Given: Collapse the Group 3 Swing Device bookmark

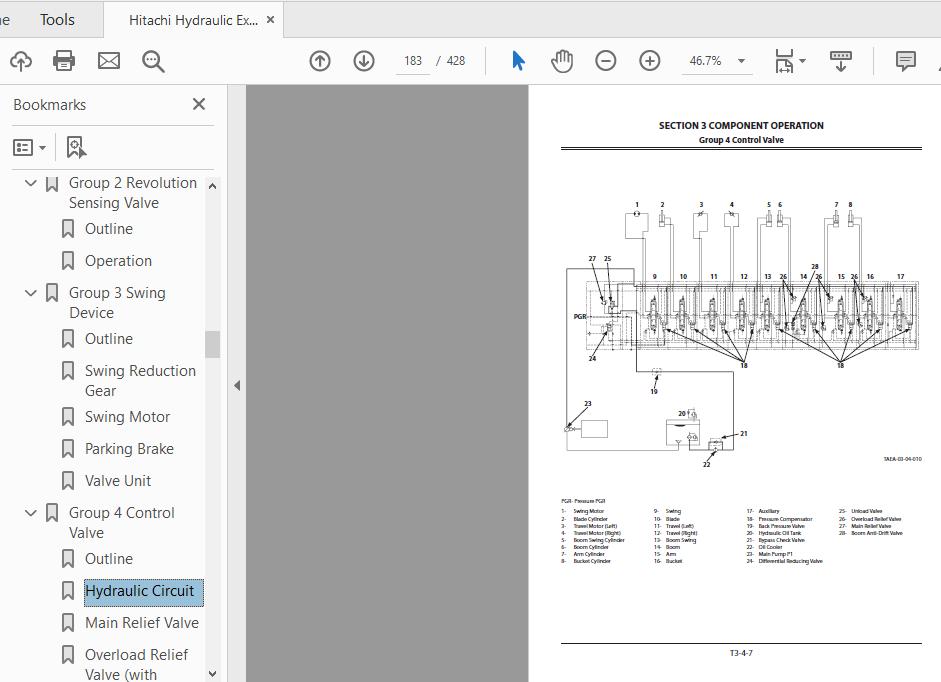Looking at the screenshot, I should click(x=30, y=292).
